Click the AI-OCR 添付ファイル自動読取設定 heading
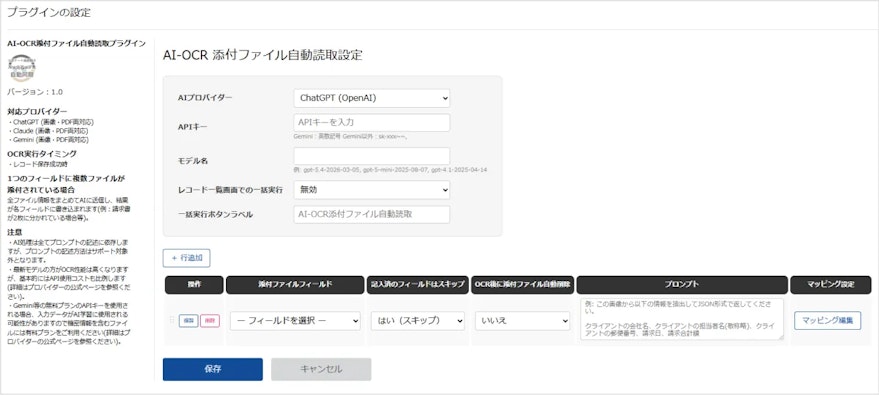The width and height of the screenshot is (879, 395). 263,55
